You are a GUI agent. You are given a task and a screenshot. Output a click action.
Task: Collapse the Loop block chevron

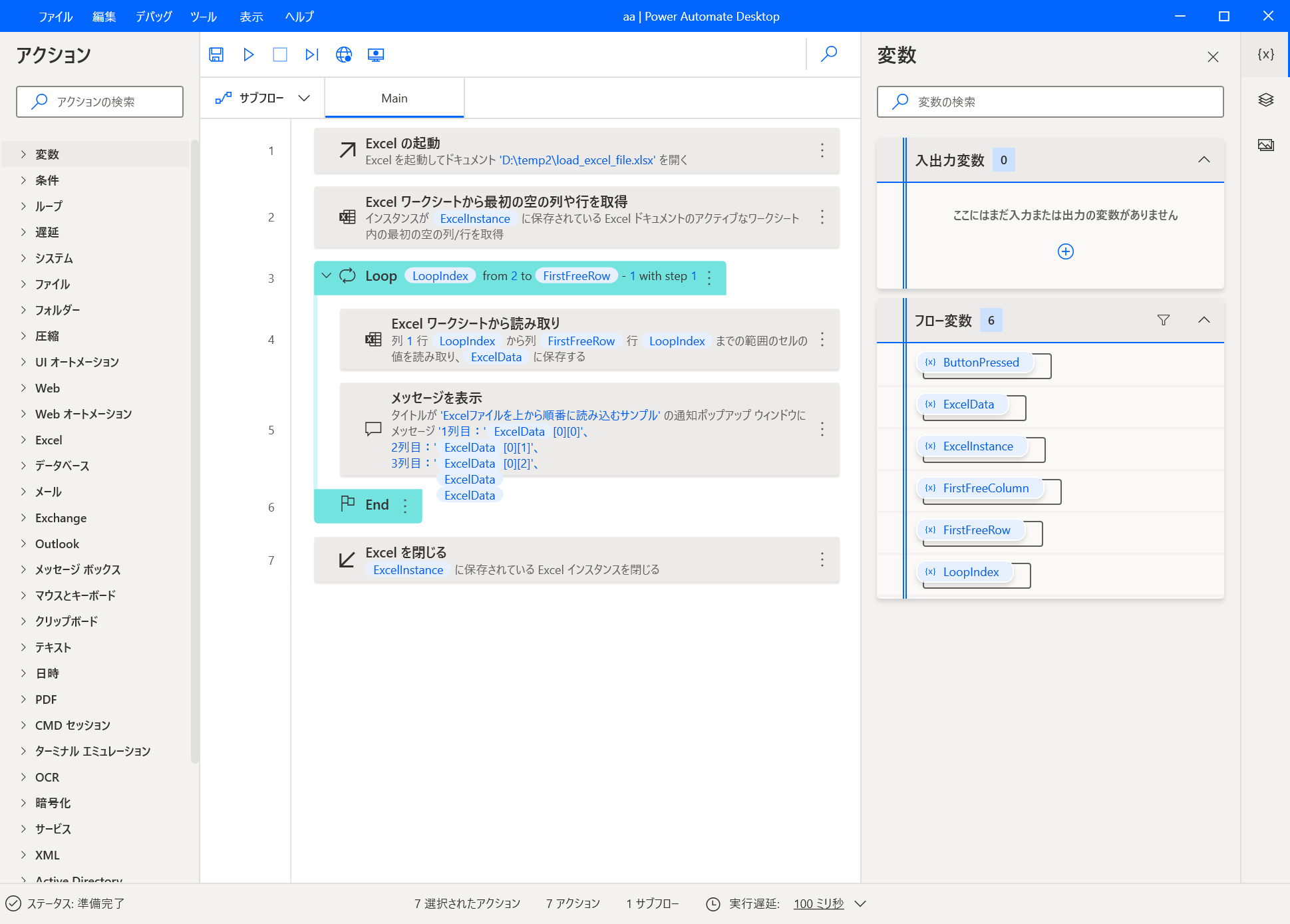click(x=326, y=275)
